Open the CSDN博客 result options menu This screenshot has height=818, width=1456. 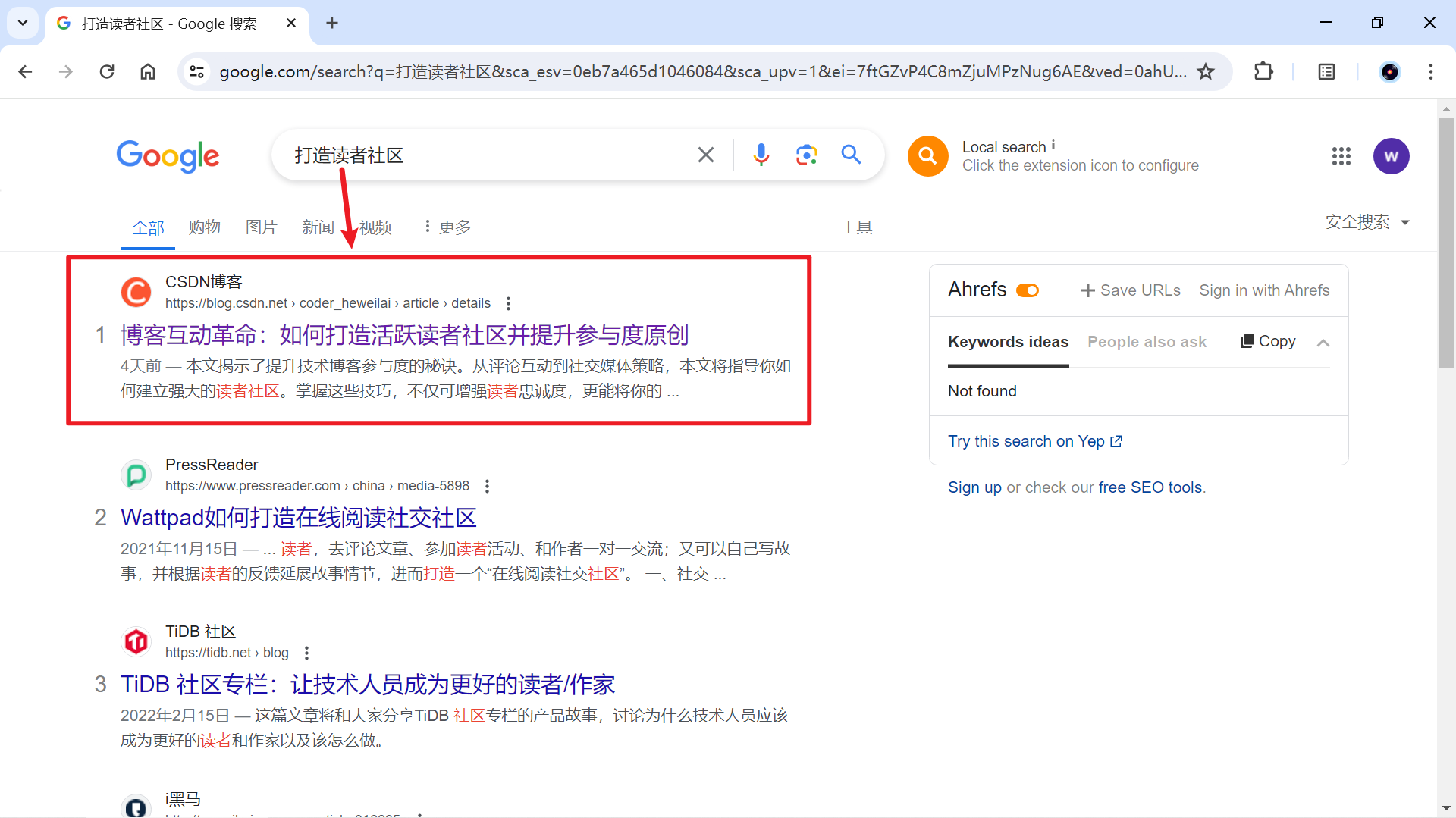[x=508, y=303]
